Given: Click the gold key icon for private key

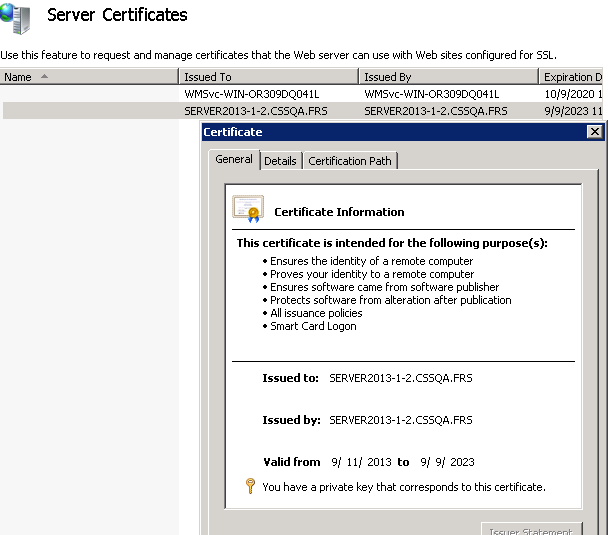Looking at the screenshot, I should point(250,487).
